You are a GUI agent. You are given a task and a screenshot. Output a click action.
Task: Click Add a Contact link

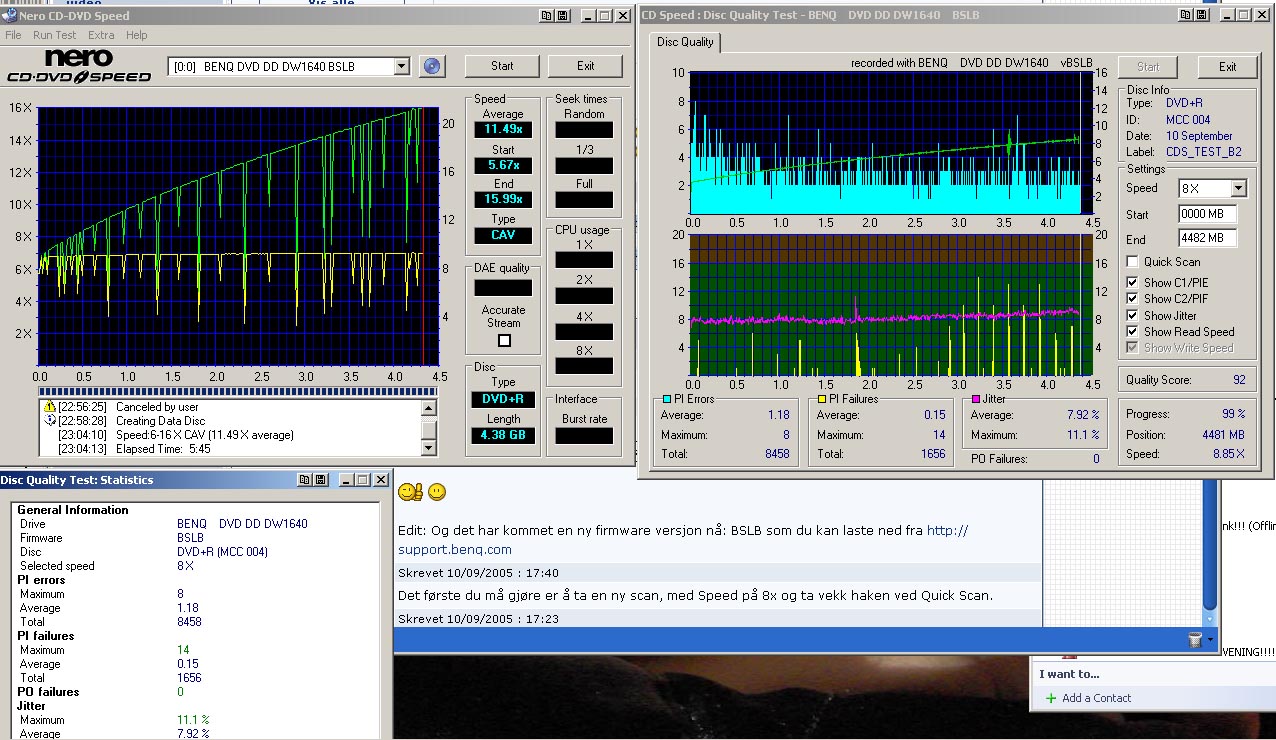pos(1097,698)
